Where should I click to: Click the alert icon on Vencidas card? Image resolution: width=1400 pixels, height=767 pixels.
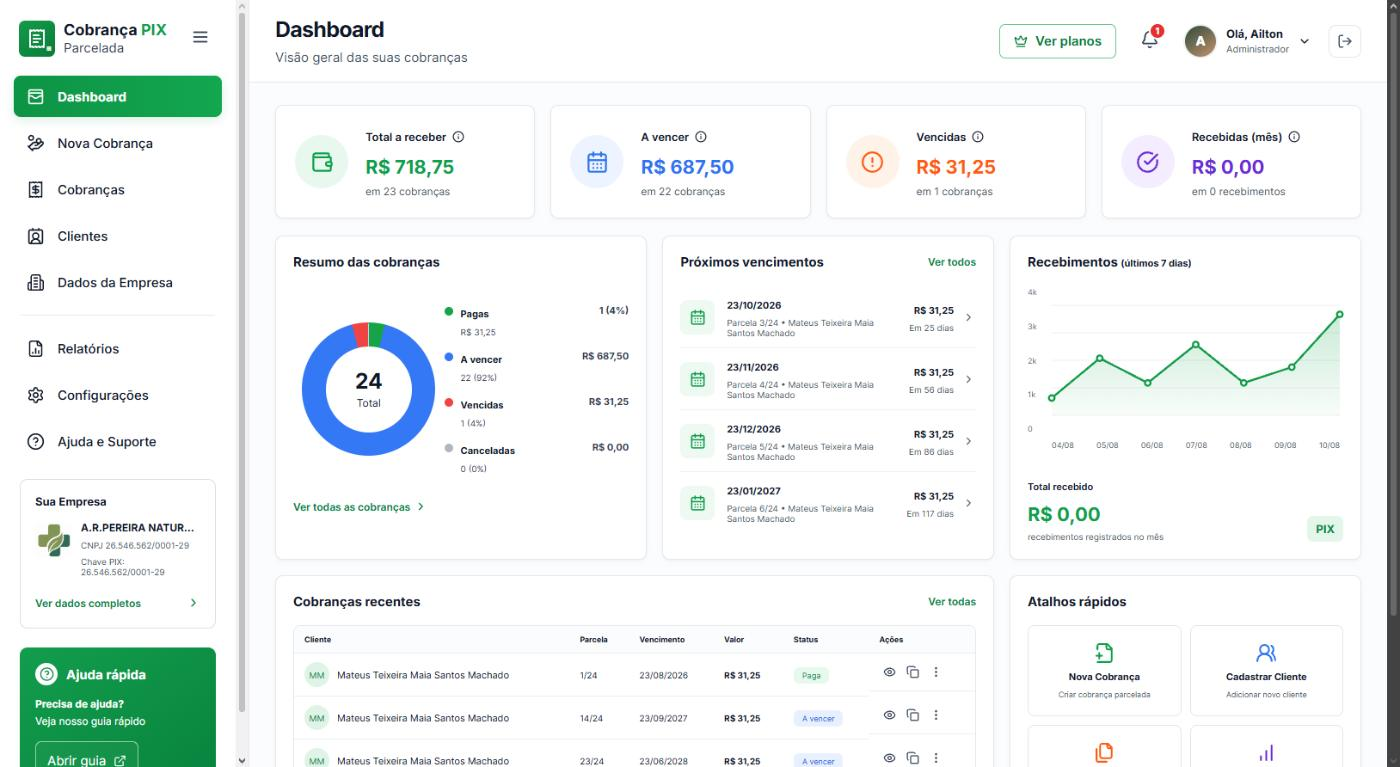coord(873,164)
